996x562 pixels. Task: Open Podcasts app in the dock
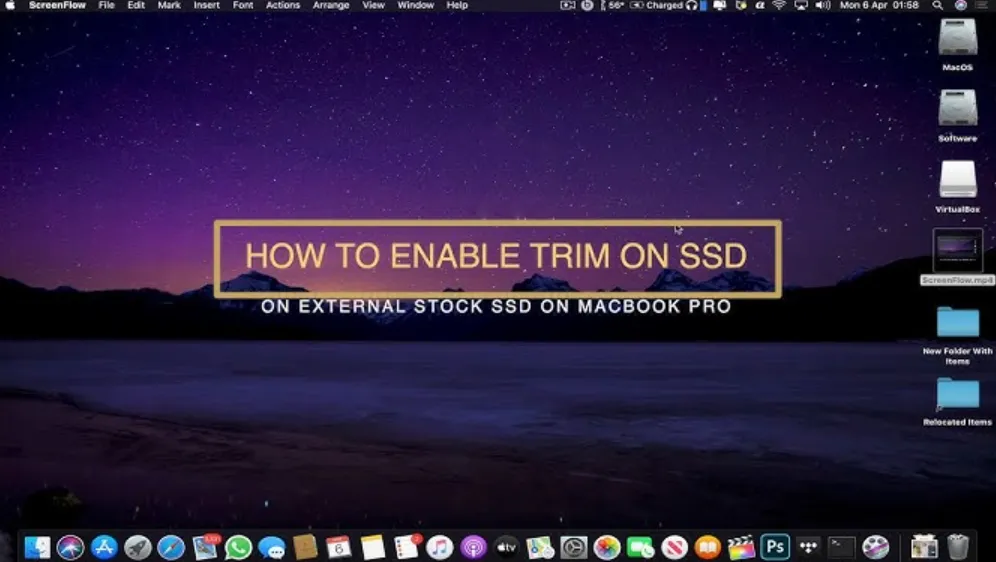(x=473, y=547)
